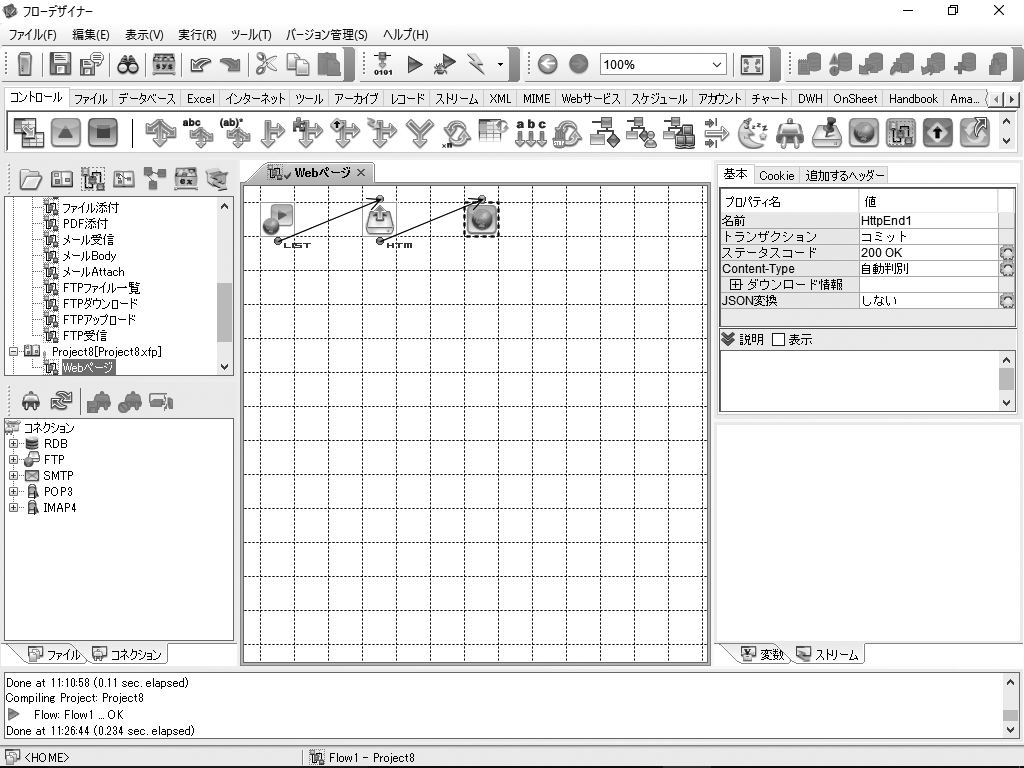
Task: Switch to the コネクション pane tab
Action: [127, 654]
